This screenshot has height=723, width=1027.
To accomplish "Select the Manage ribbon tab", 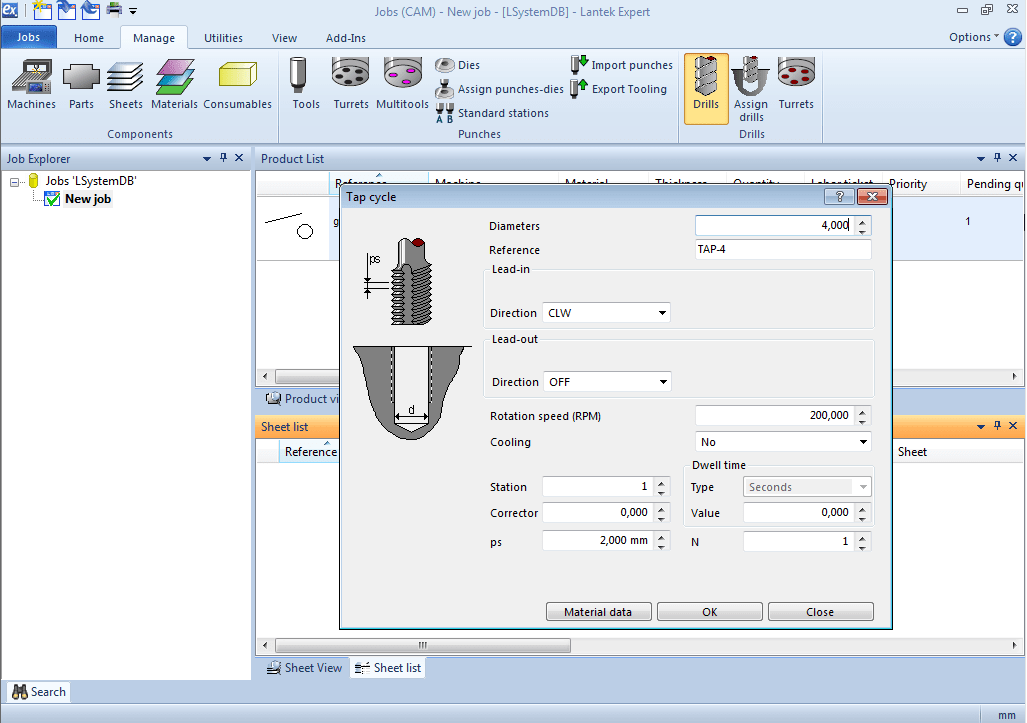I will click(x=154, y=38).
